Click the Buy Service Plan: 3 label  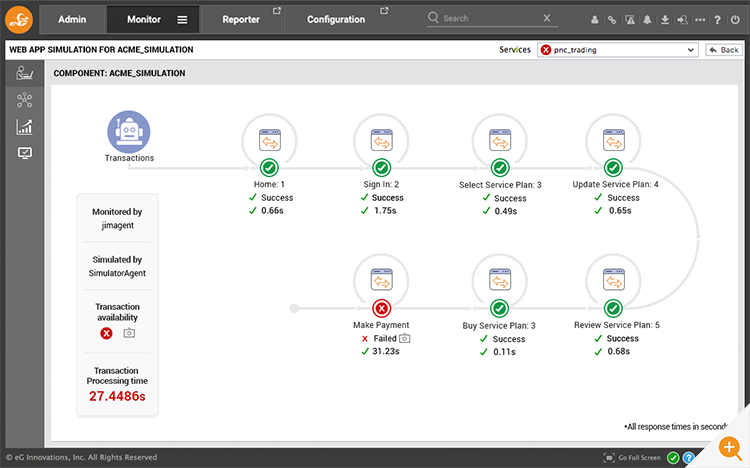click(x=499, y=325)
